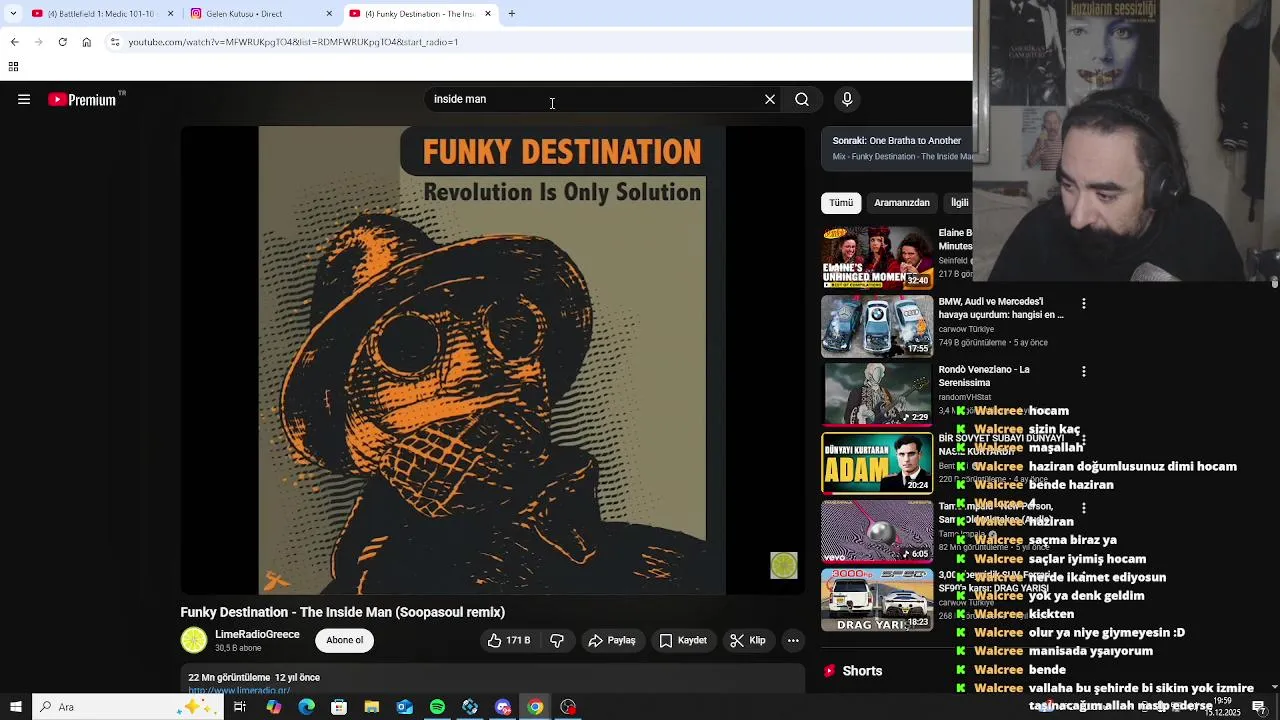Open the YouTube hamburger guide menu
Viewport: 1280px width, 720px height.
pyautogui.click(x=24, y=99)
